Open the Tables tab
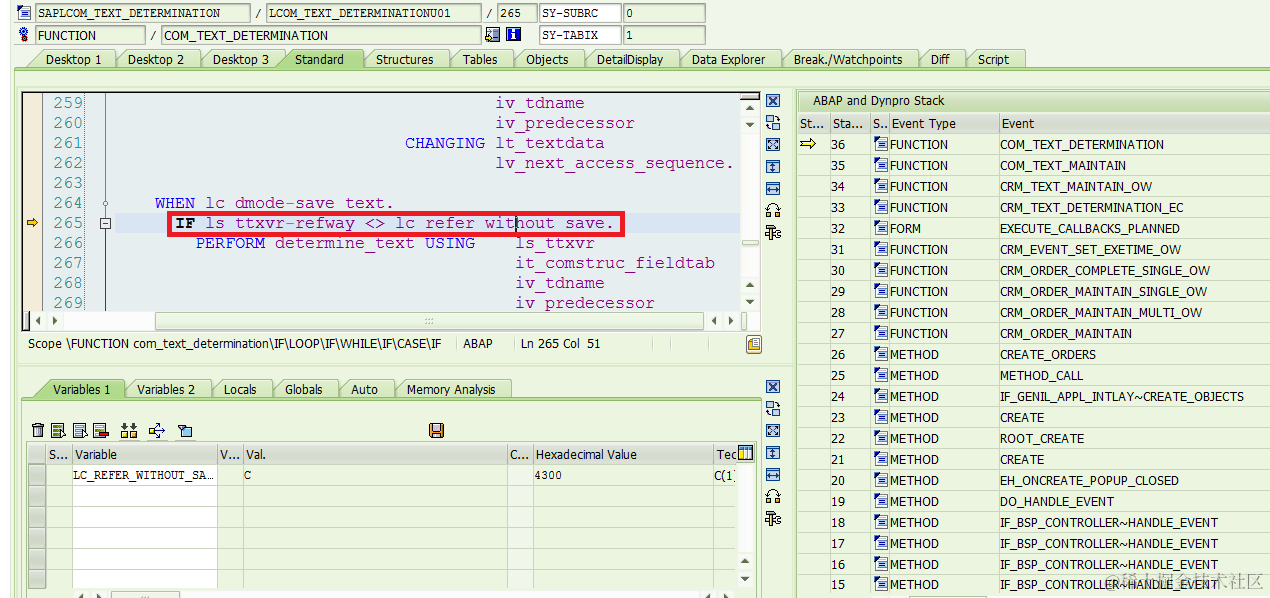This screenshot has width=1270, height=598. [x=480, y=59]
